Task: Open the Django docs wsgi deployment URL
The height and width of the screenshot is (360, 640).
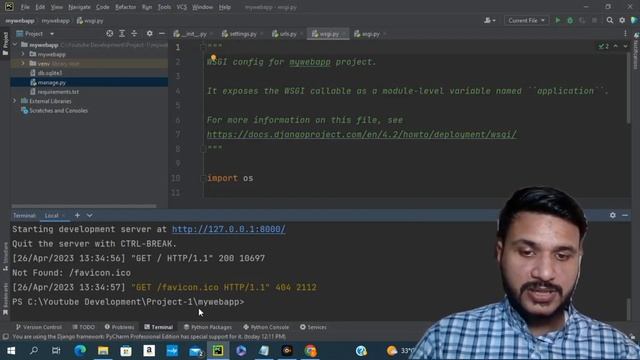Action: 362,134
